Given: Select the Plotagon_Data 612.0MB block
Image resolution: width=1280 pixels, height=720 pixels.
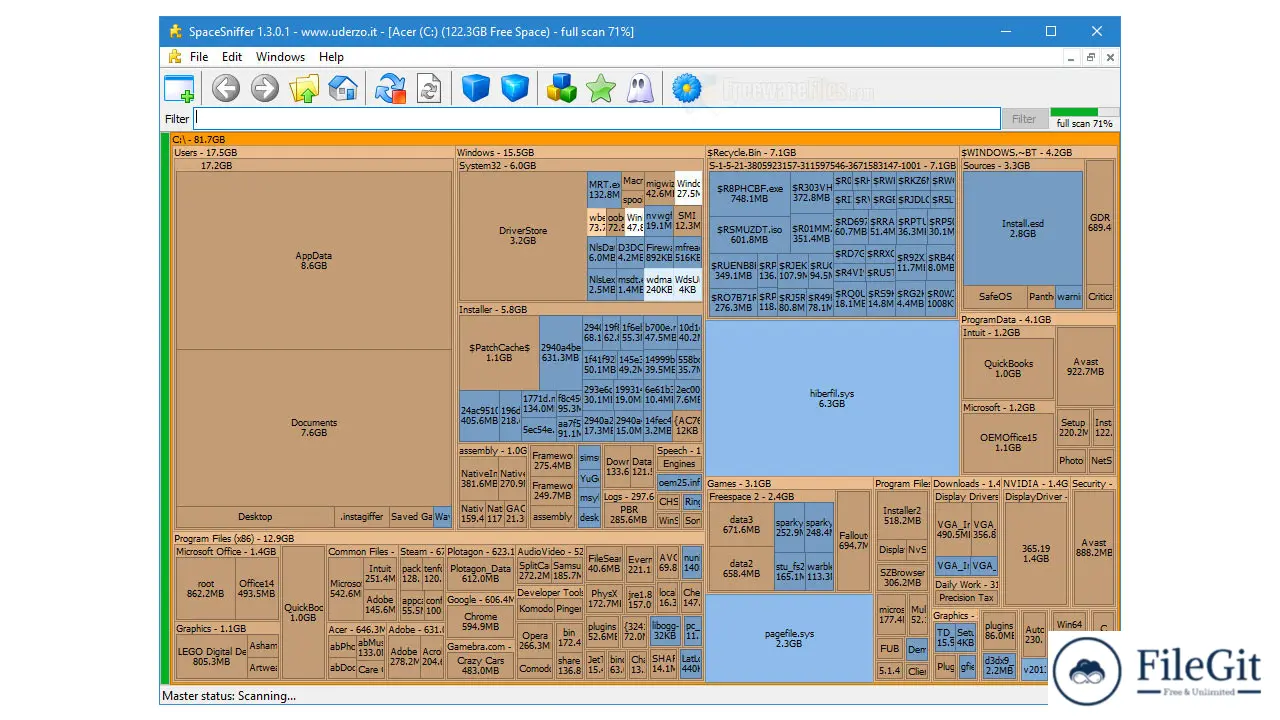Looking at the screenshot, I should point(480,574).
